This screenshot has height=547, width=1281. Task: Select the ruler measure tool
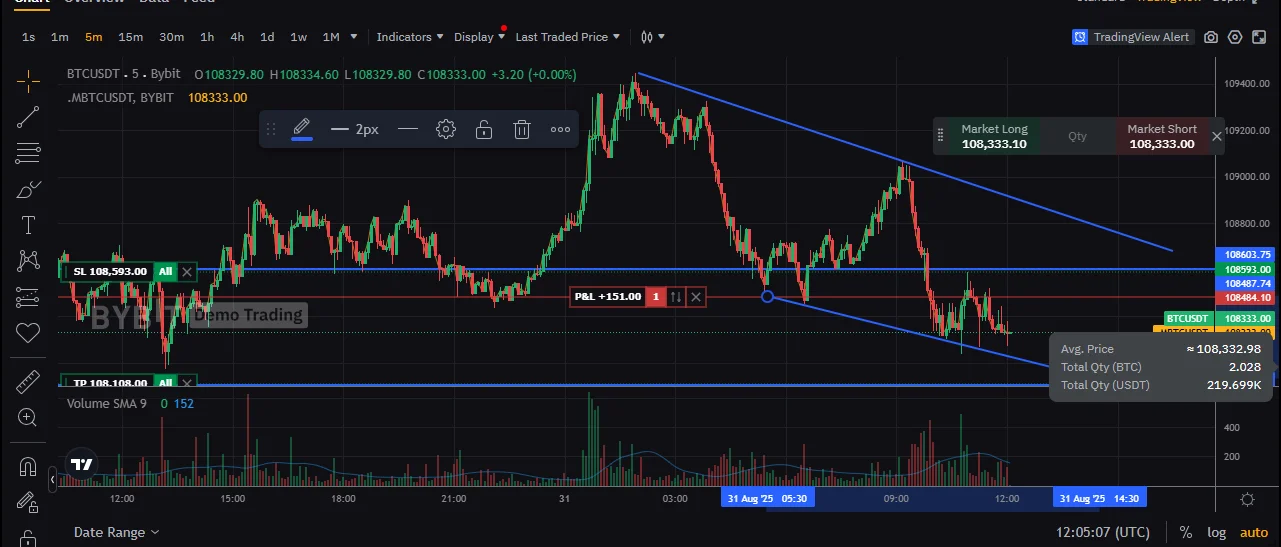pyautogui.click(x=28, y=381)
